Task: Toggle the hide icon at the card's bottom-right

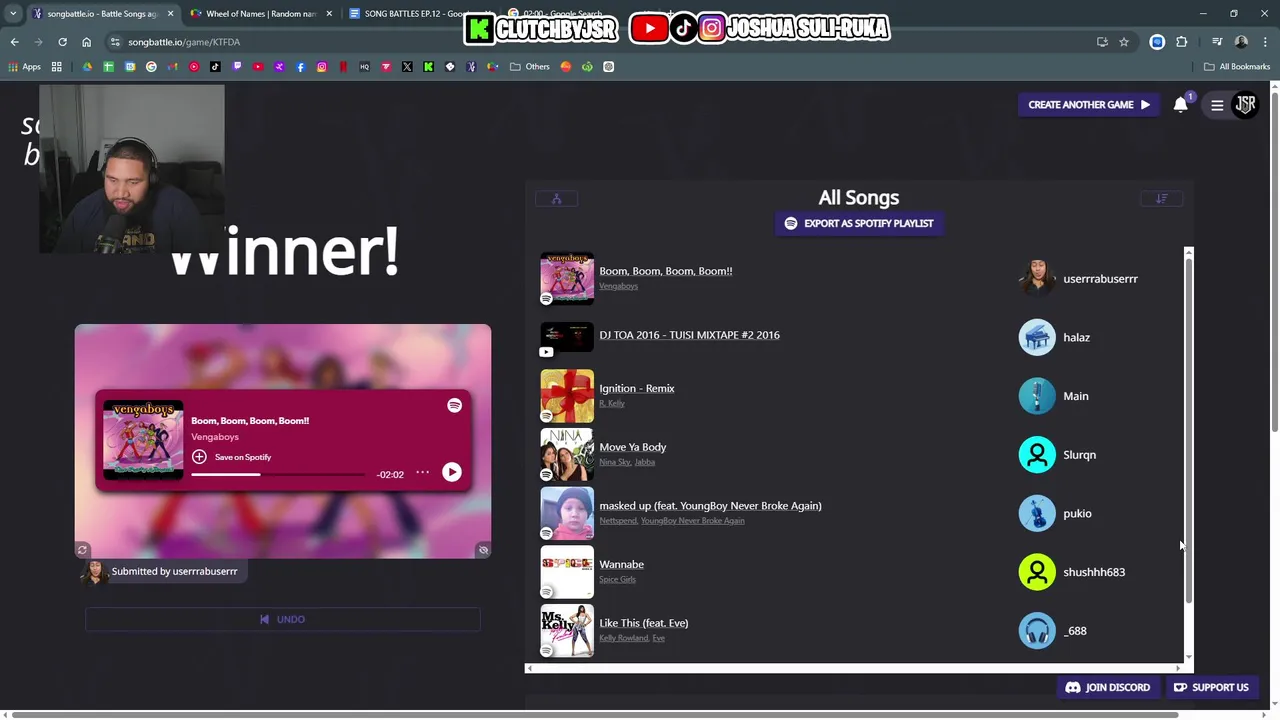Action: [x=483, y=550]
